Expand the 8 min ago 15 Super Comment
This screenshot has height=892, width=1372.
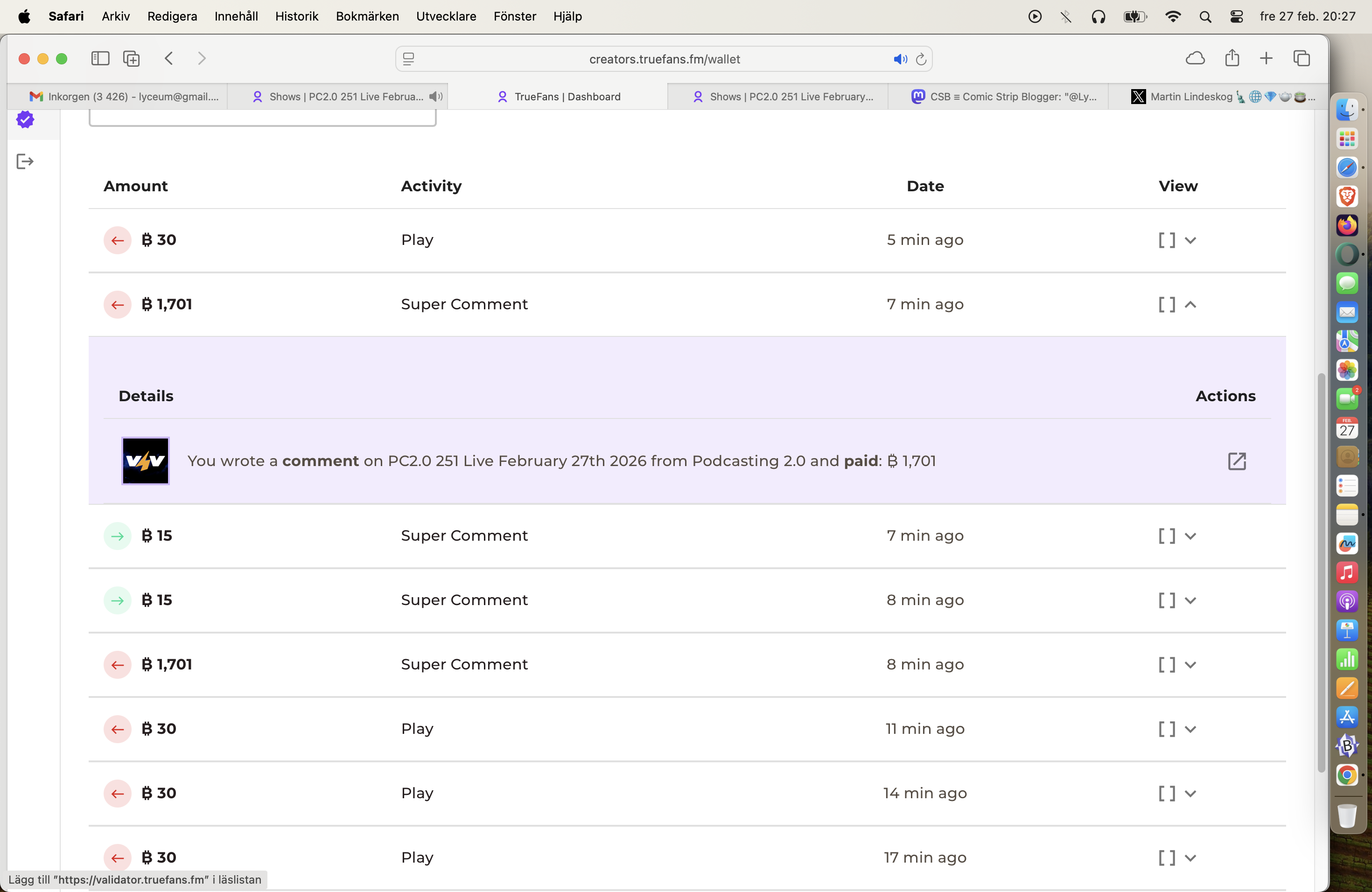[x=1190, y=600]
